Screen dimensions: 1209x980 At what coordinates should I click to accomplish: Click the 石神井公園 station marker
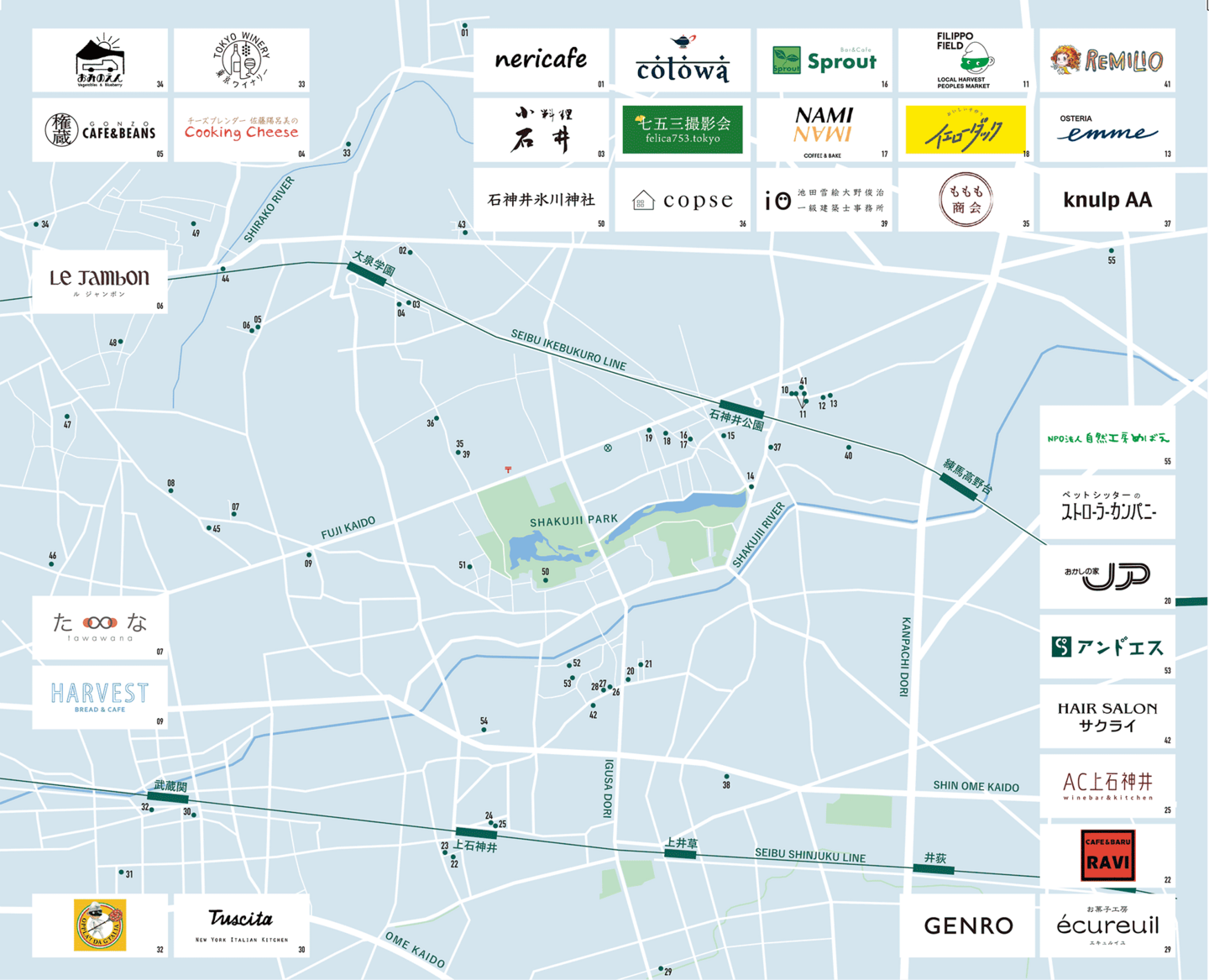click(741, 409)
